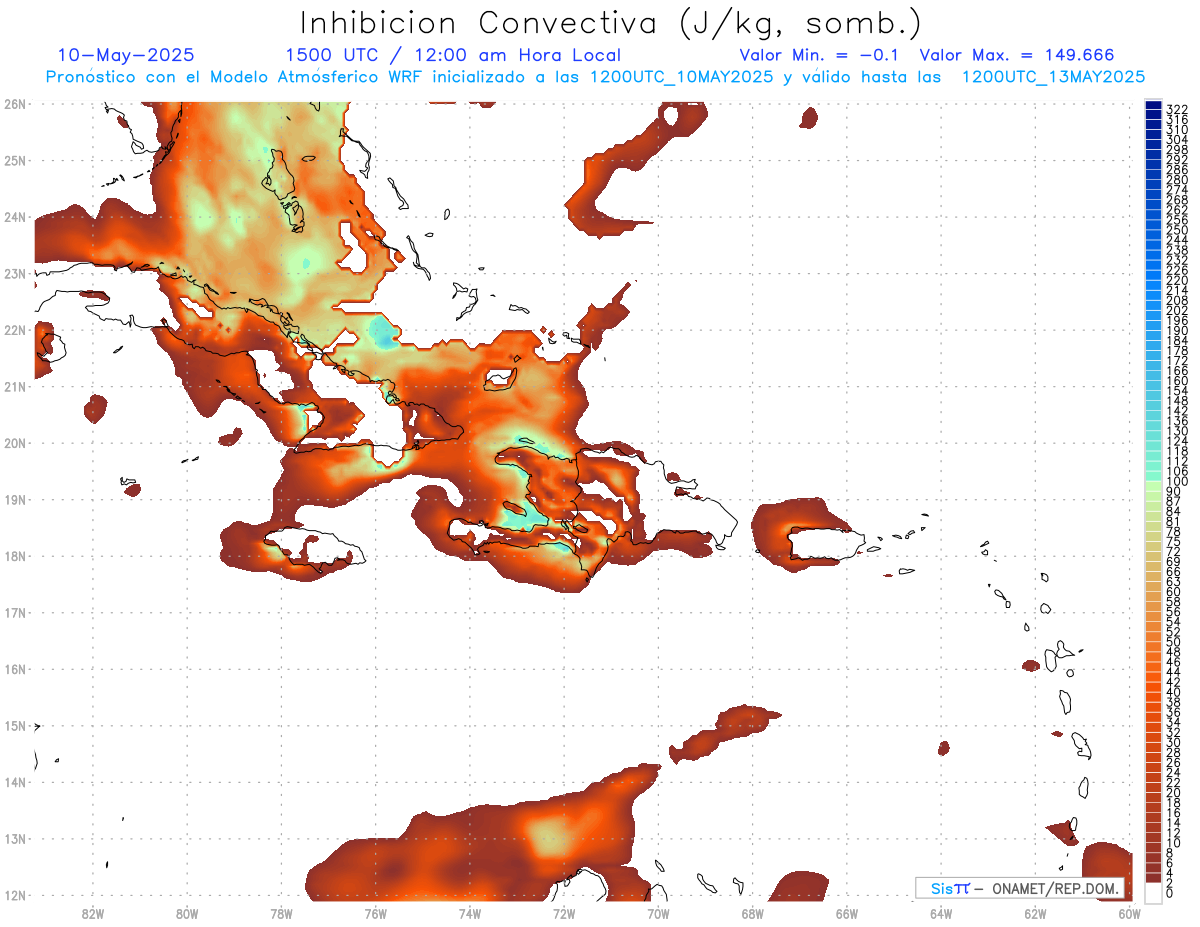Click the 22N latitude label
Image resolution: width=1200 pixels, height=927 pixels.
click(14, 330)
